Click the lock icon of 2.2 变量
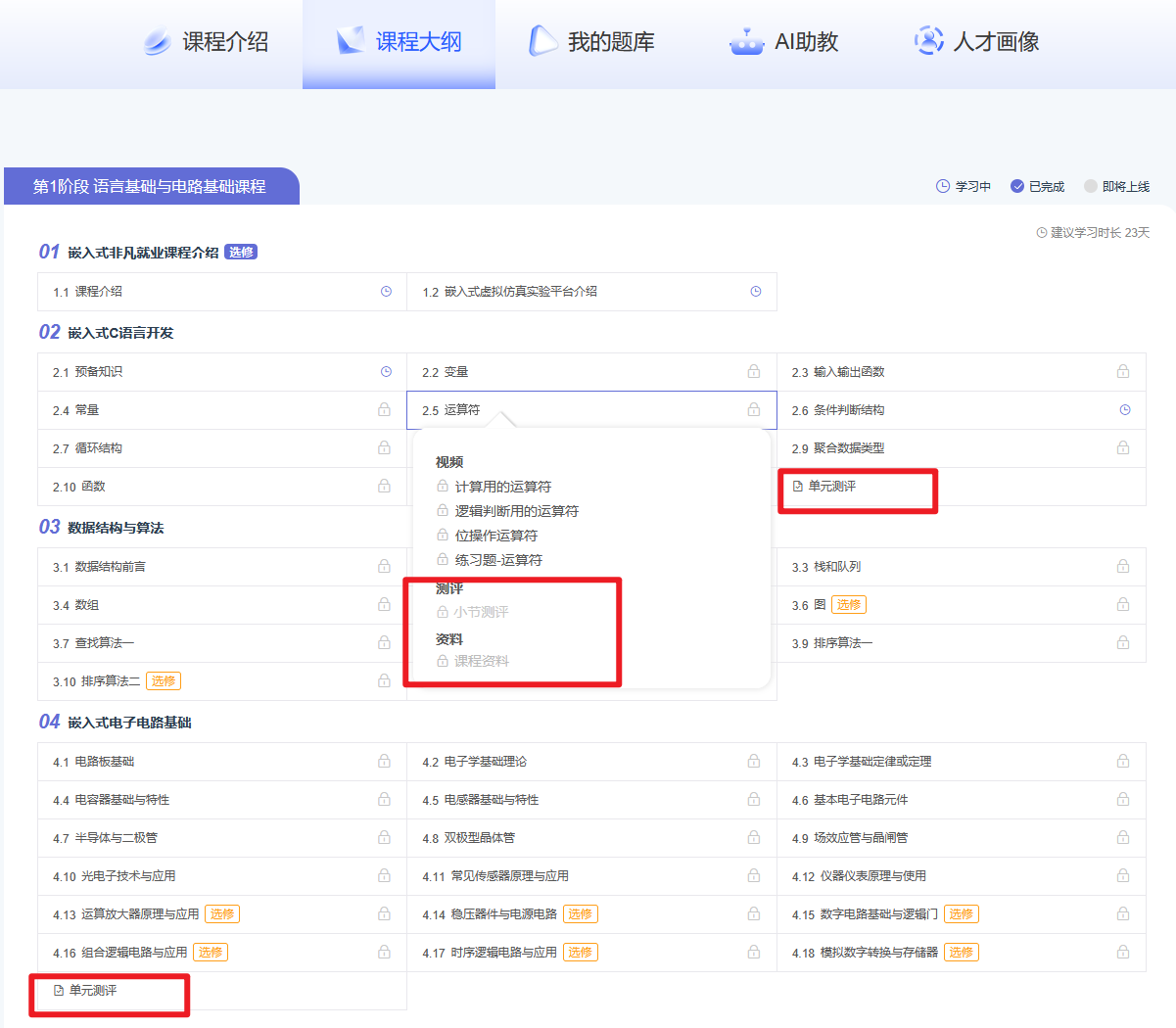Screen dimensions: 1176x1028 [x=754, y=371]
